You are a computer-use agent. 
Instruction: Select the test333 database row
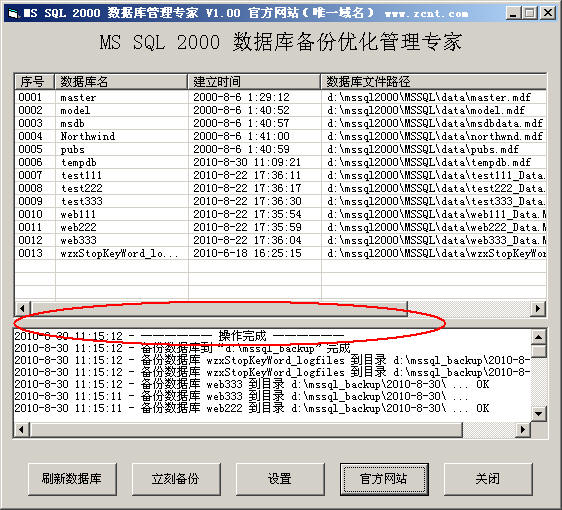point(281,201)
